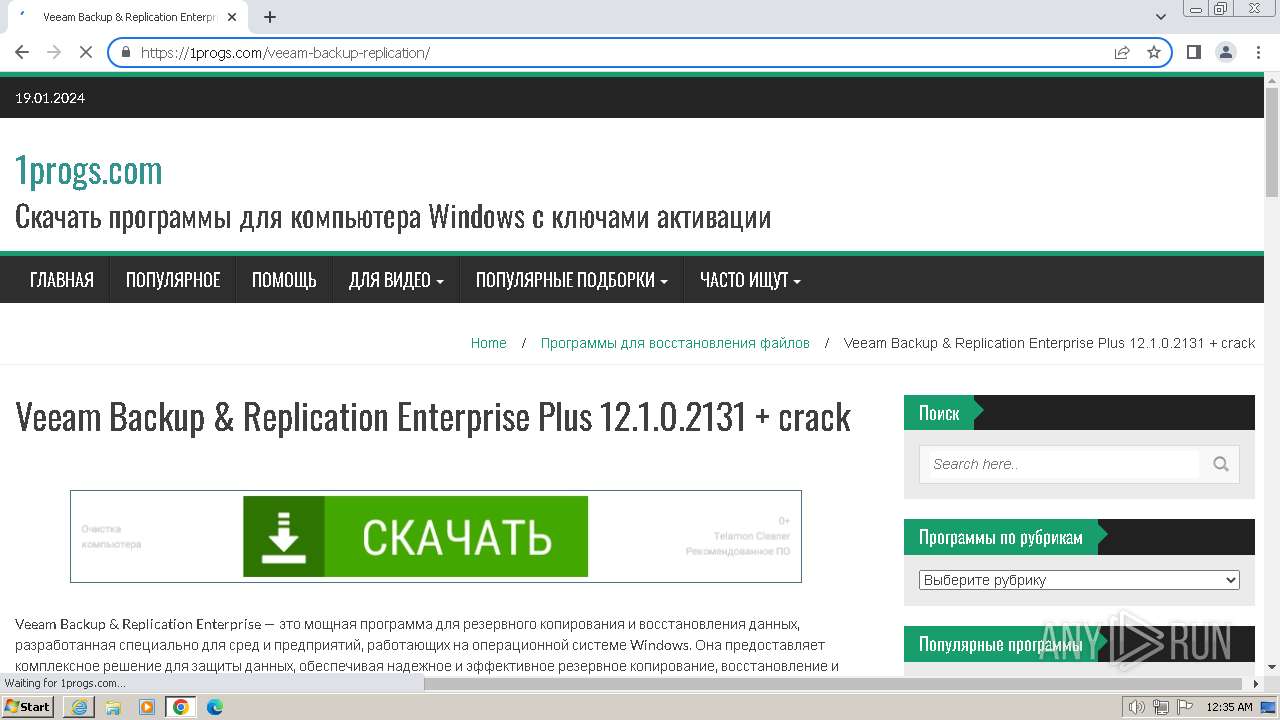Image resolution: width=1280 pixels, height=720 pixels.
Task: Open the Windows Start menu
Action: click(28, 707)
